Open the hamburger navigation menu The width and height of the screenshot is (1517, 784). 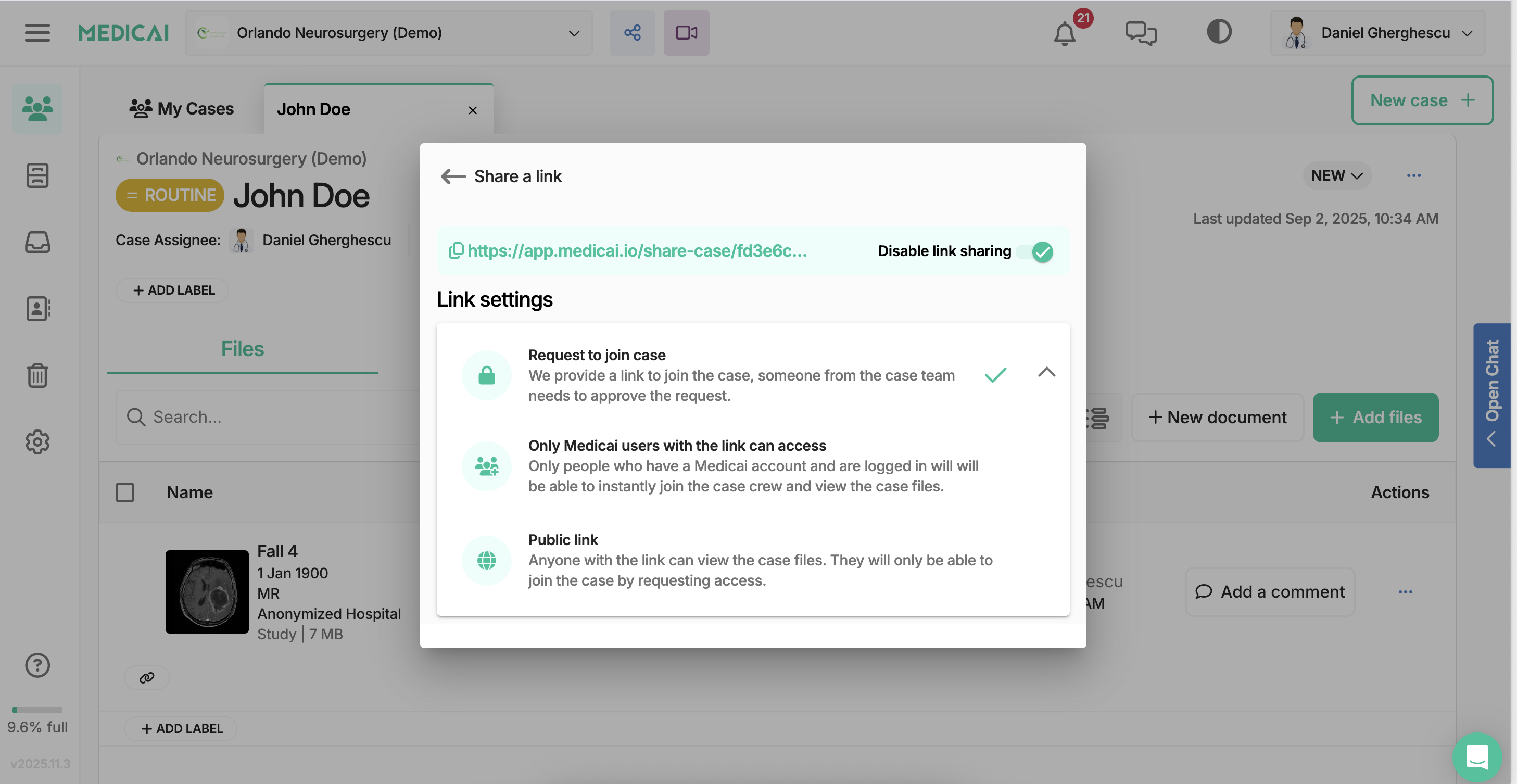37,32
